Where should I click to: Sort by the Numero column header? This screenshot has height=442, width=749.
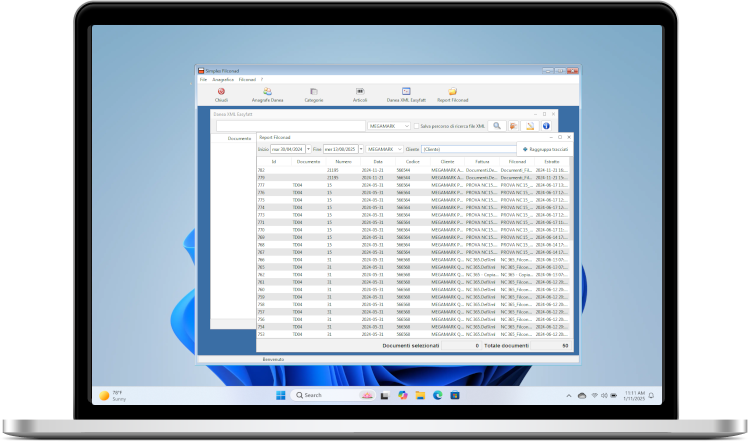[343, 162]
